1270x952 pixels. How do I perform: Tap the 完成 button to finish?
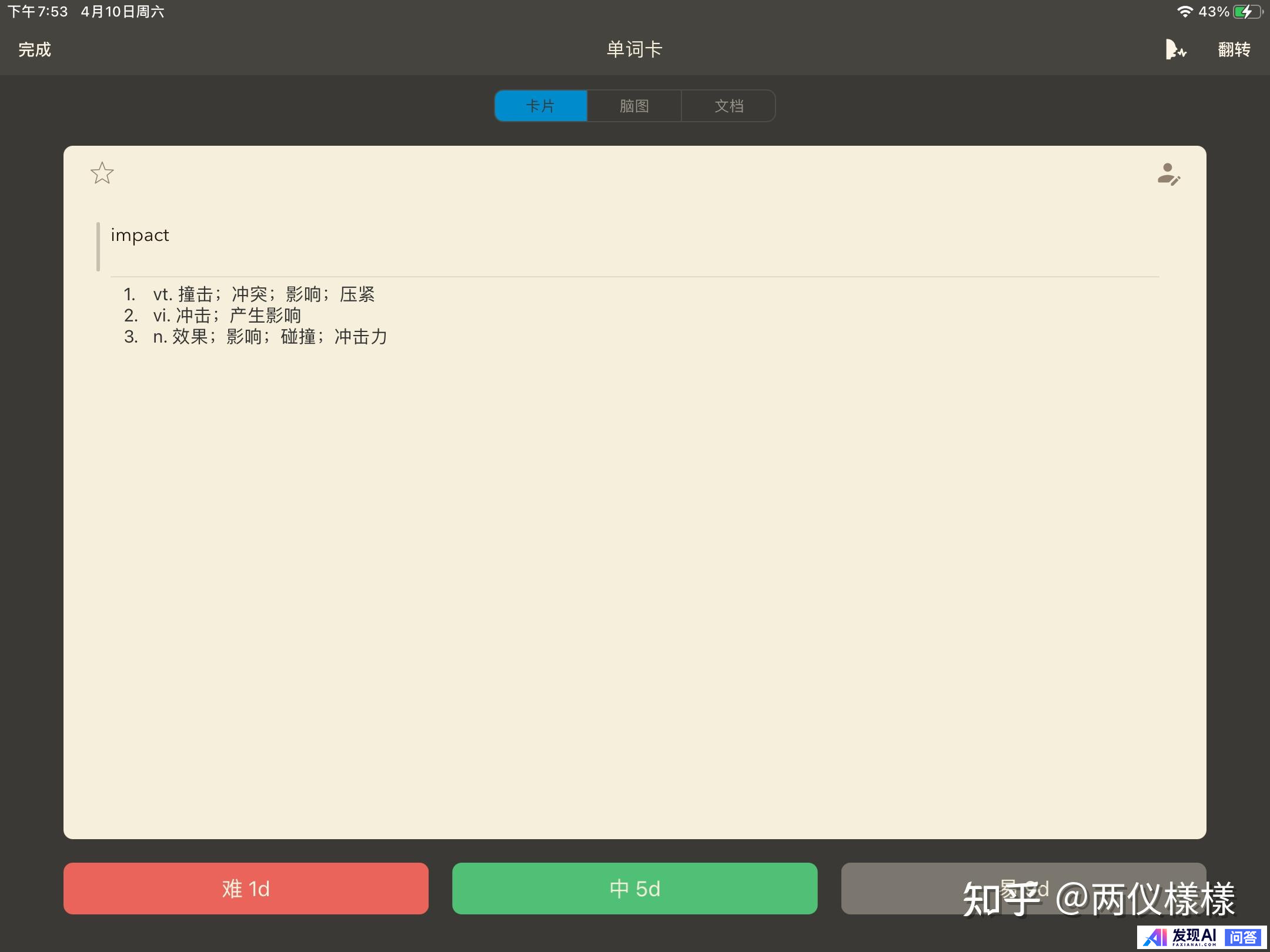(35, 50)
